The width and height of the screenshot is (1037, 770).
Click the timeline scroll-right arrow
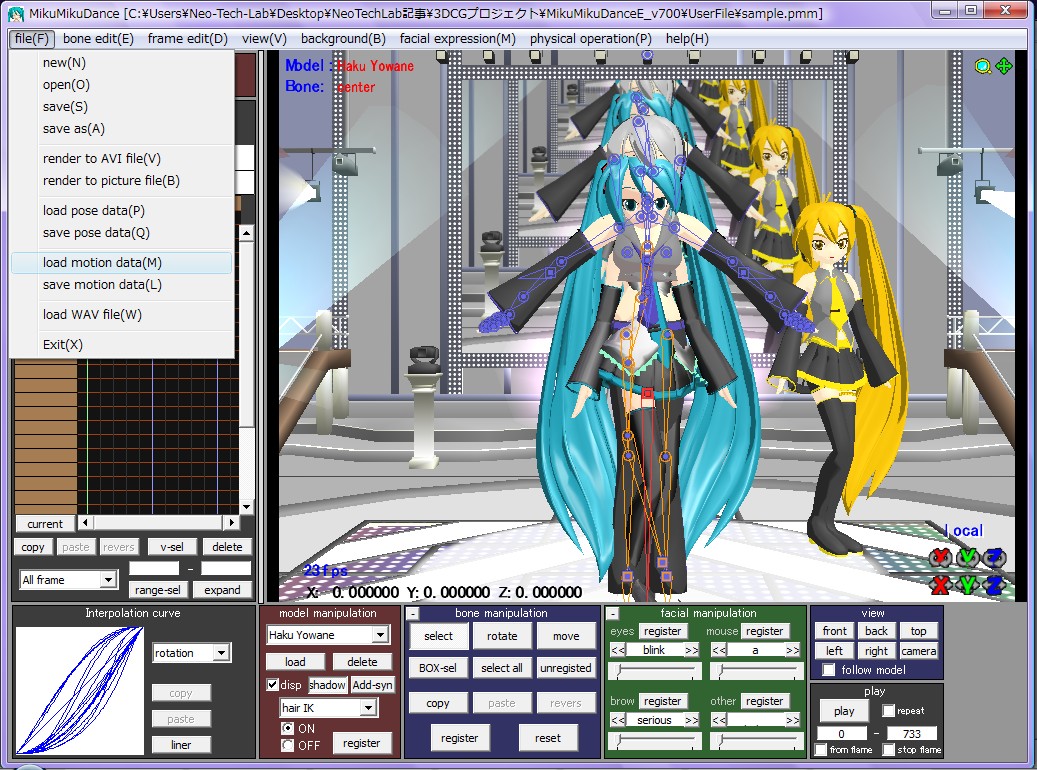pyautogui.click(x=231, y=523)
